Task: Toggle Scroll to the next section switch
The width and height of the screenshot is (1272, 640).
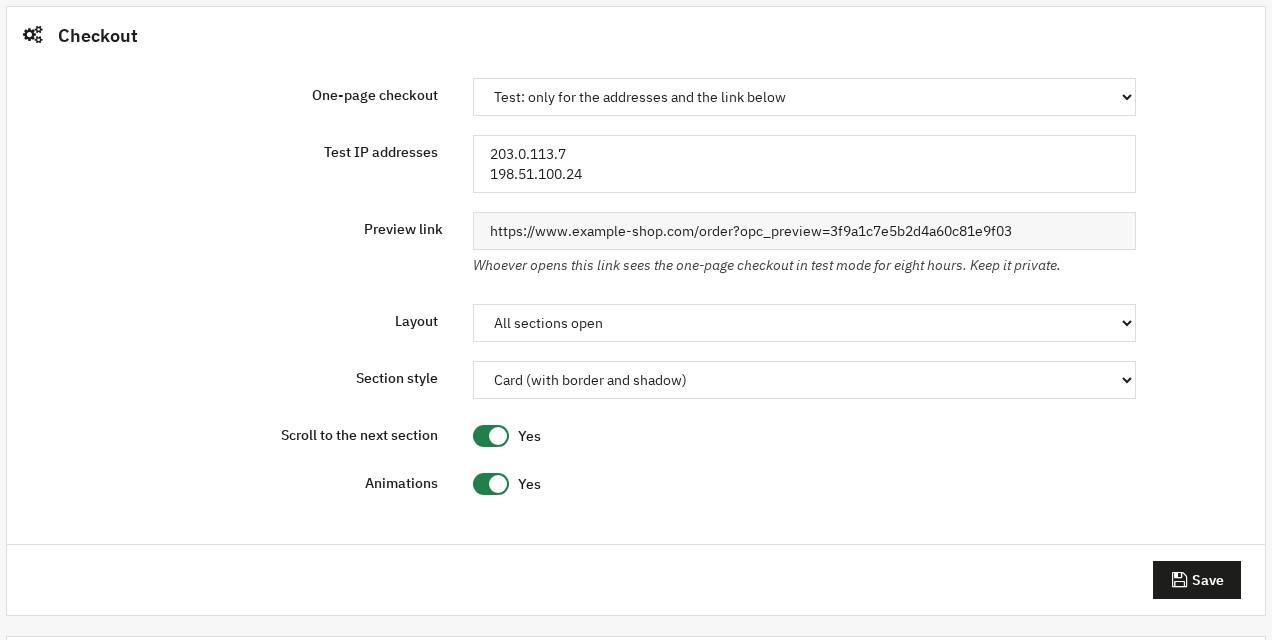Action: click(491, 436)
